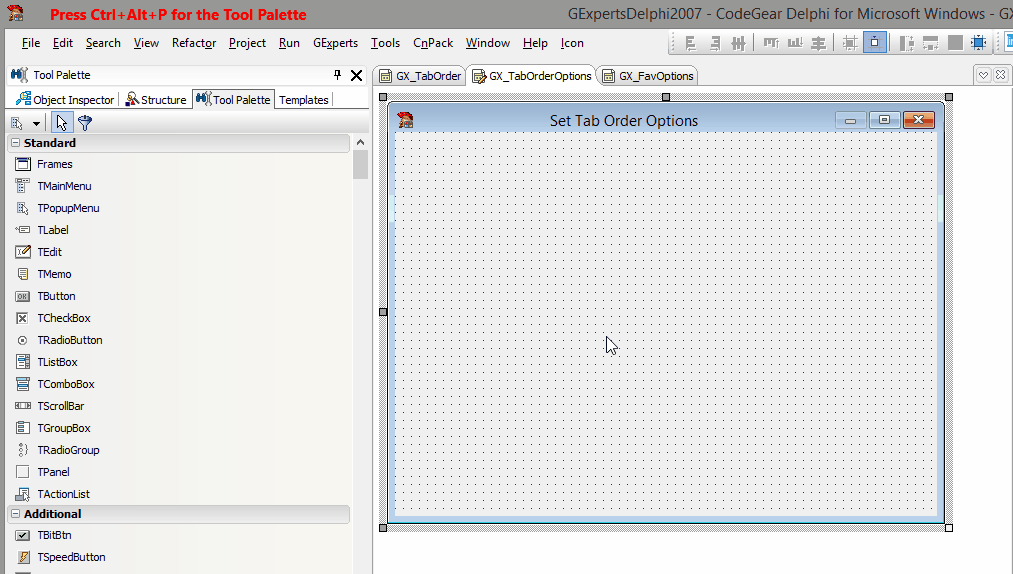The height and width of the screenshot is (574, 1013).
Task: Click the Align Tops toolbar icon
Action: pyautogui.click(x=771, y=43)
